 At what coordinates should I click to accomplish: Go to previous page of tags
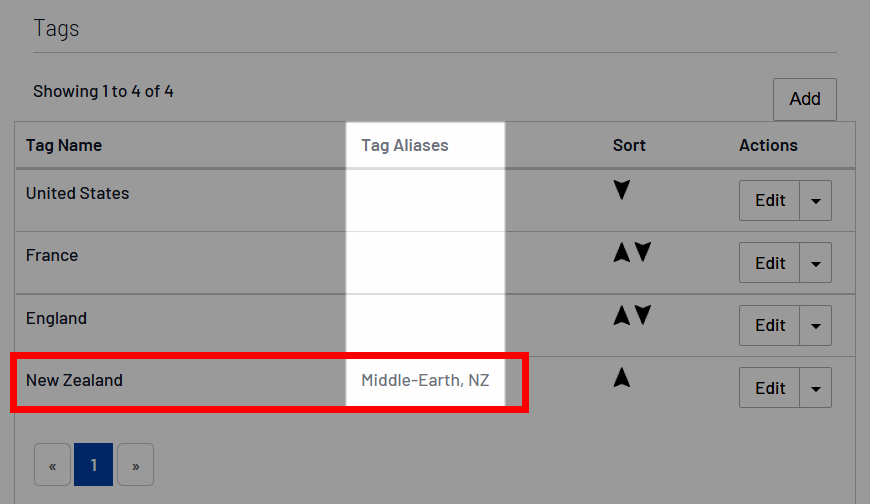tap(52, 465)
